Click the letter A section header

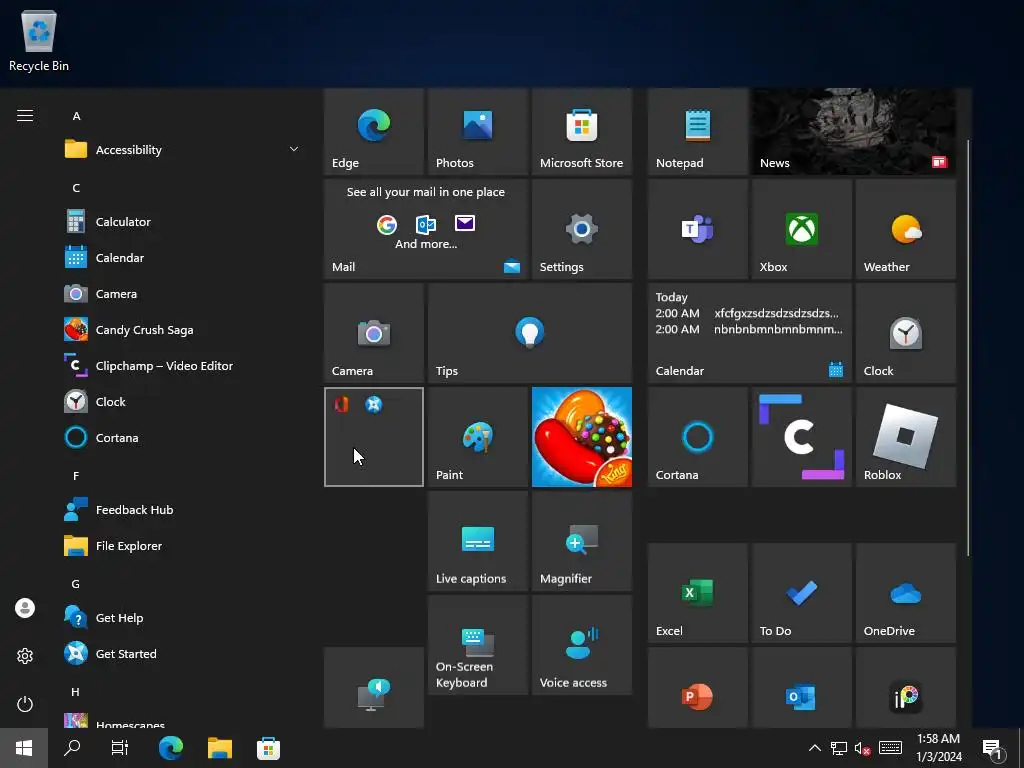coord(76,116)
